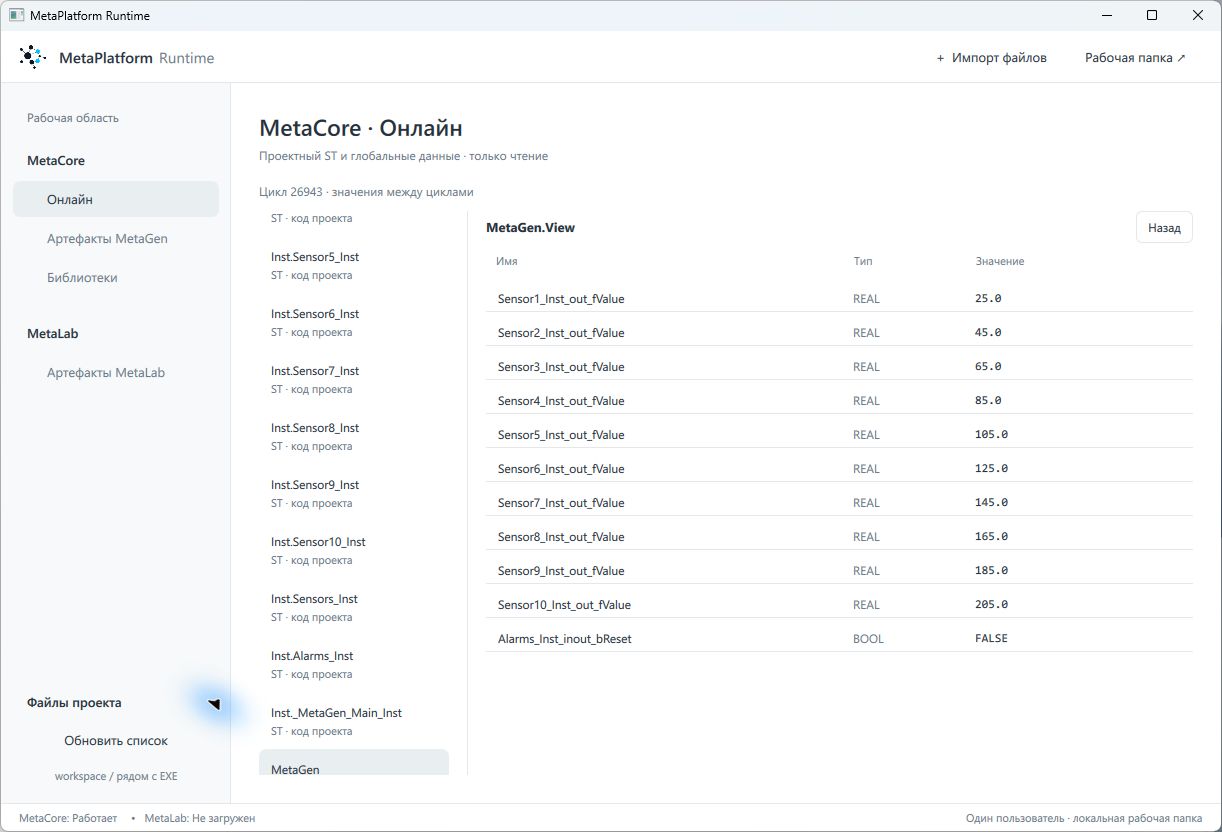The image size is (1222, 832).
Task: Select the highlighted MetaGen list entry
Action: pos(354,763)
